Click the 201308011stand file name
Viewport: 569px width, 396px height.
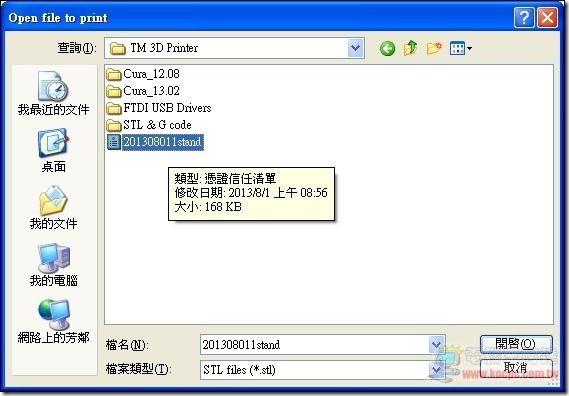pos(162,142)
